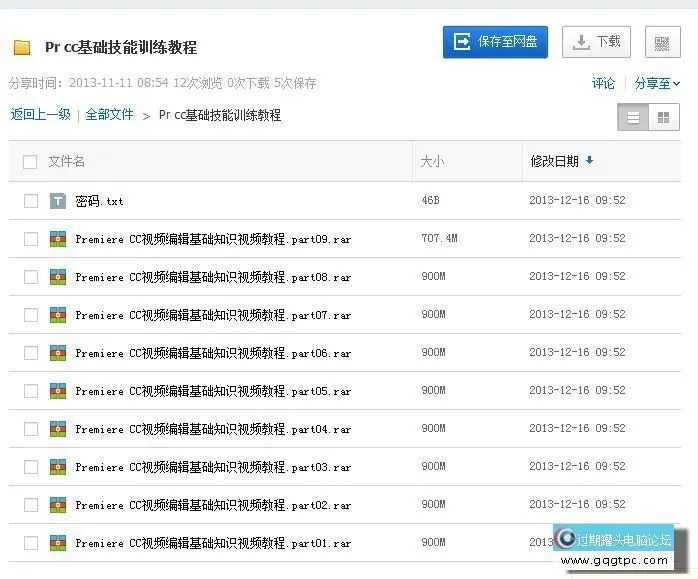Switch to grid thumbnail view
Screen dimensions: 698x579
click(663, 118)
